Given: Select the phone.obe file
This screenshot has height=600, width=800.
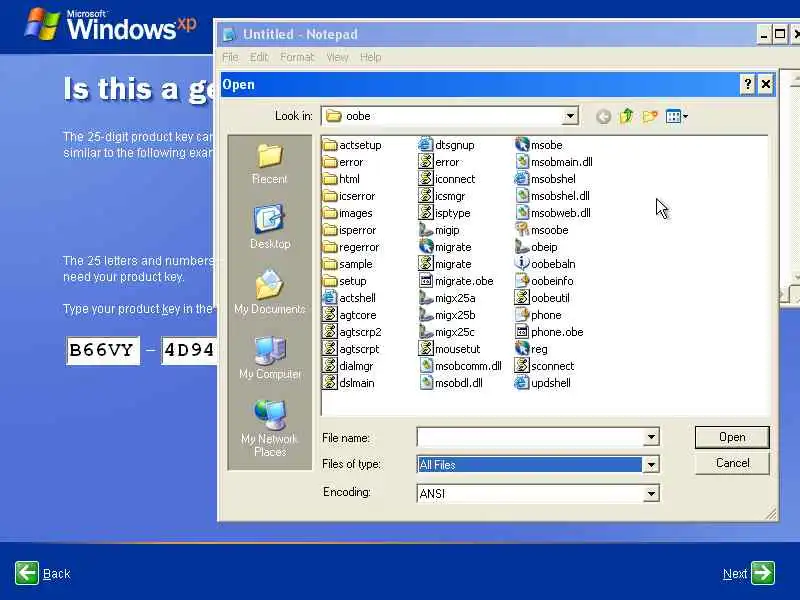Looking at the screenshot, I should click(549, 332).
